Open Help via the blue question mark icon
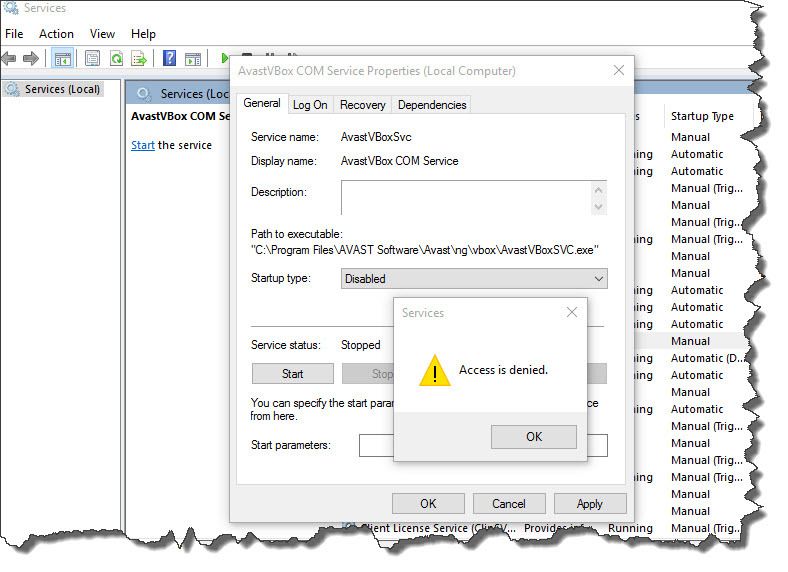This screenshot has width=788, height=572. 169,58
